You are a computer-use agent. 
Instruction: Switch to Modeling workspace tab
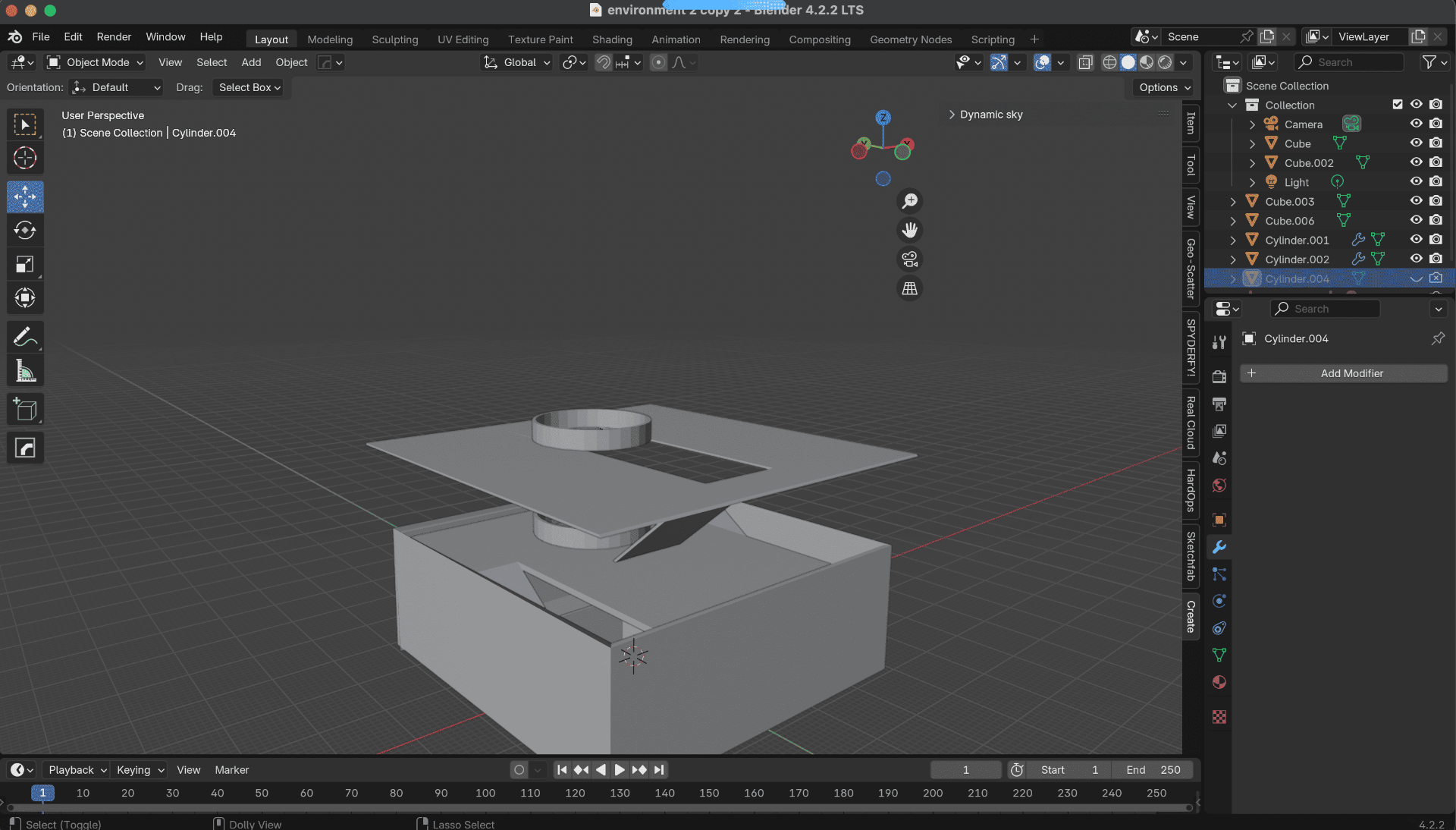pyautogui.click(x=330, y=39)
